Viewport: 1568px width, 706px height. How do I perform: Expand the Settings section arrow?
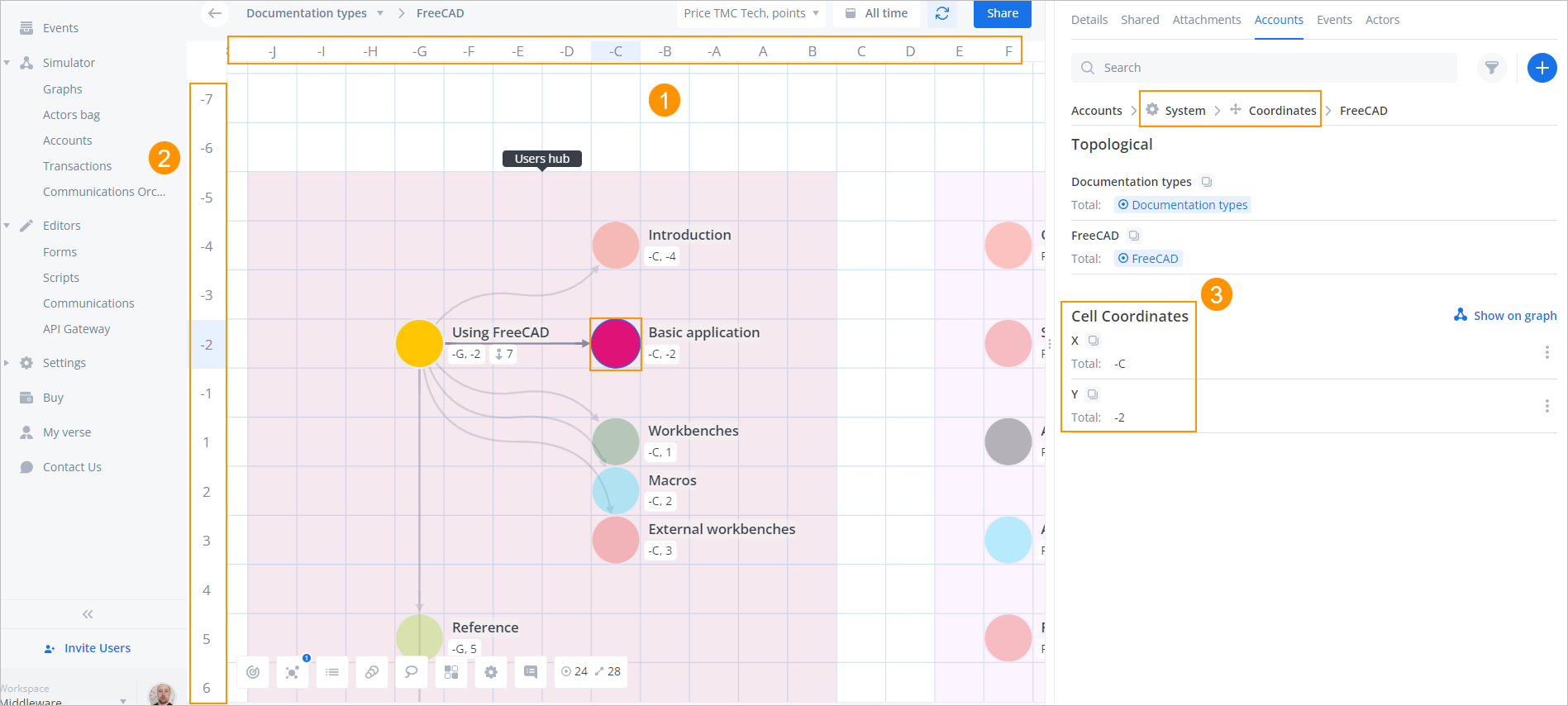coord(7,363)
